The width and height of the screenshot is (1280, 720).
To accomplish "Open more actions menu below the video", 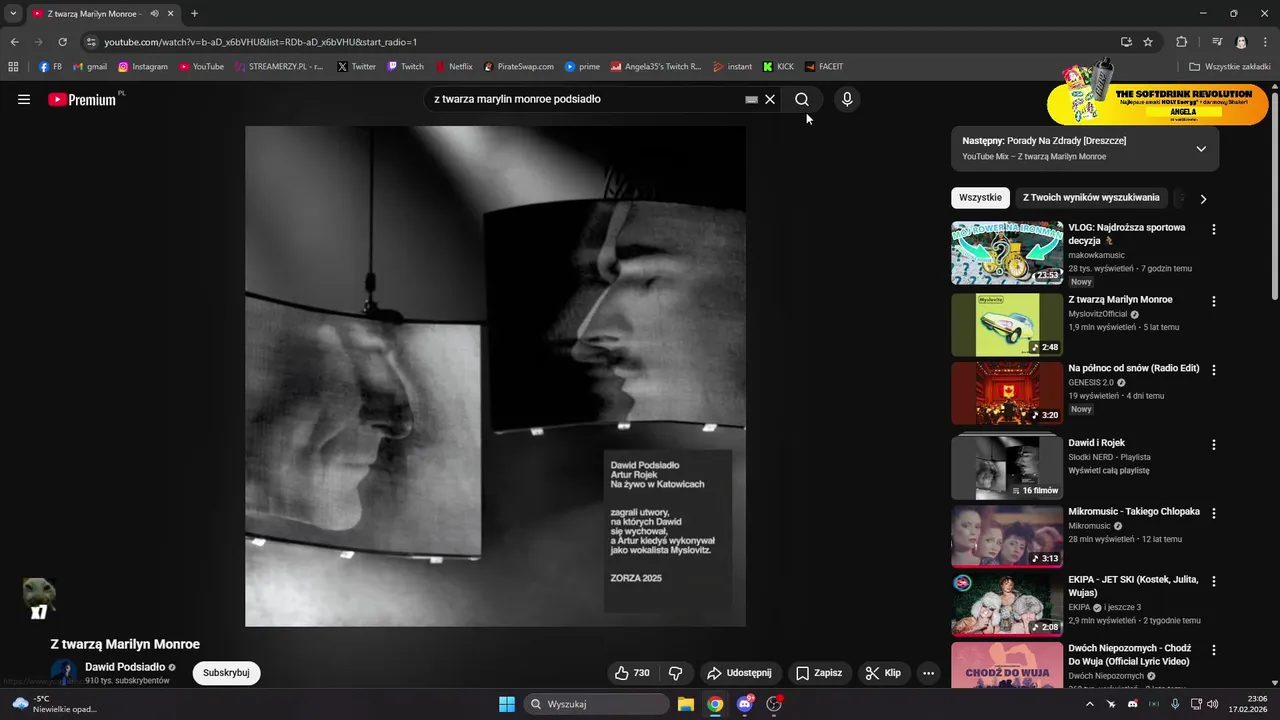I will point(928,673).
